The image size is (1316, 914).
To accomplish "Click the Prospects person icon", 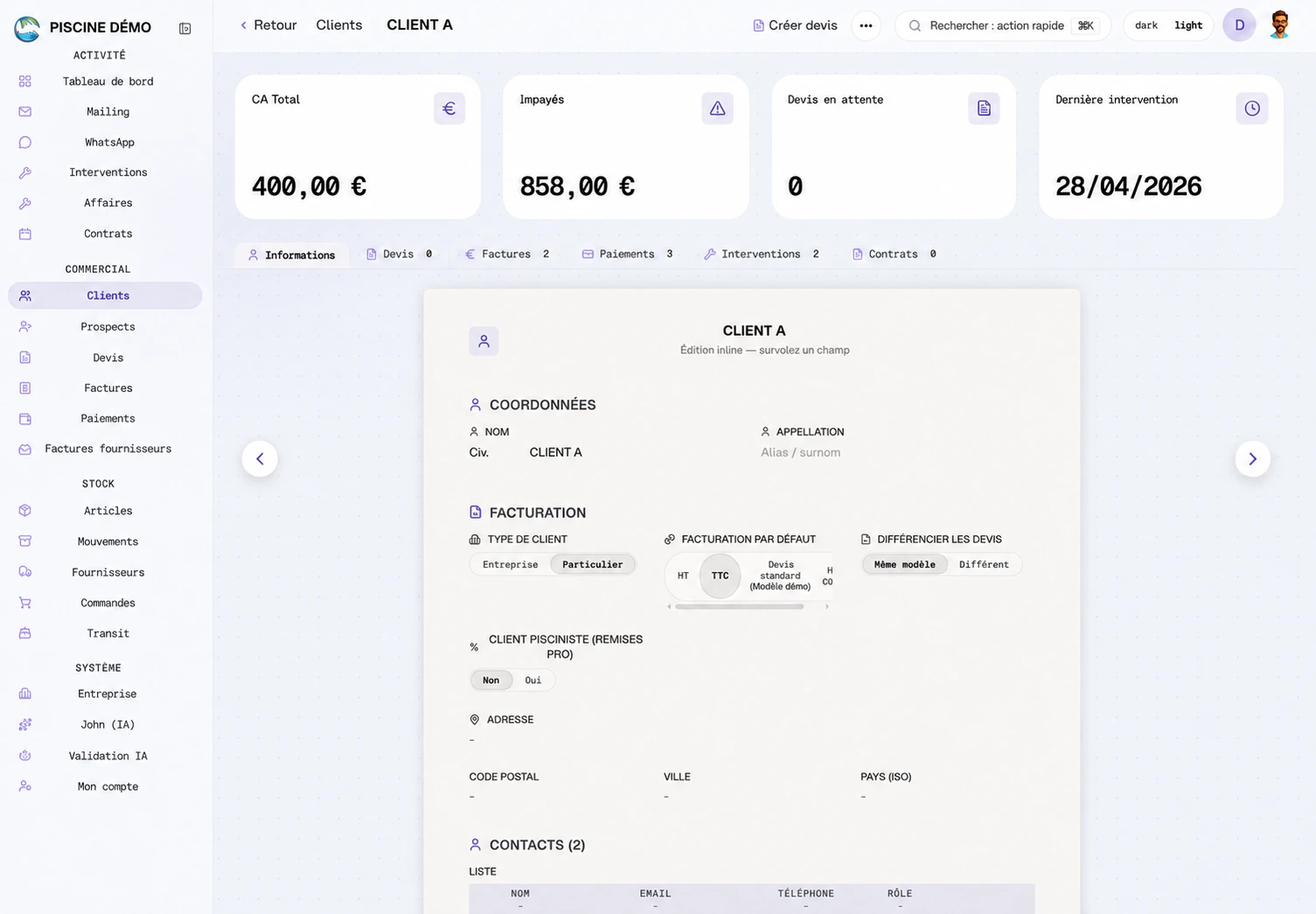I will tap(25, 327).
